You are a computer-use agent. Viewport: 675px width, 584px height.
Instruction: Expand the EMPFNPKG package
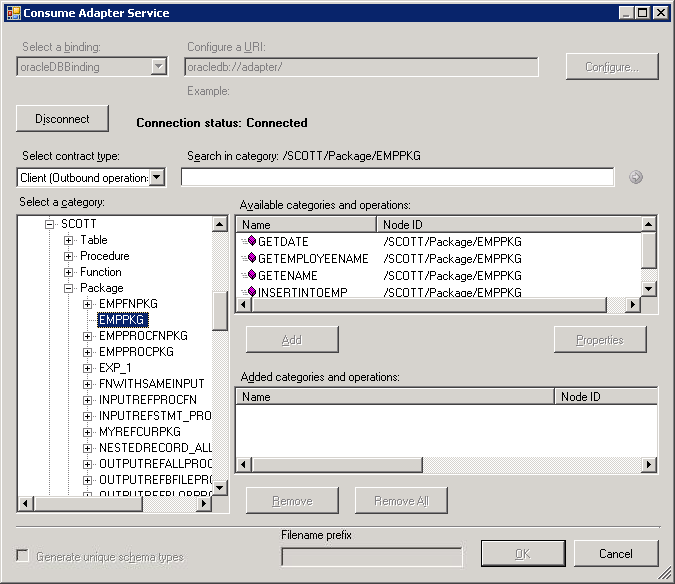click(87, 304)
